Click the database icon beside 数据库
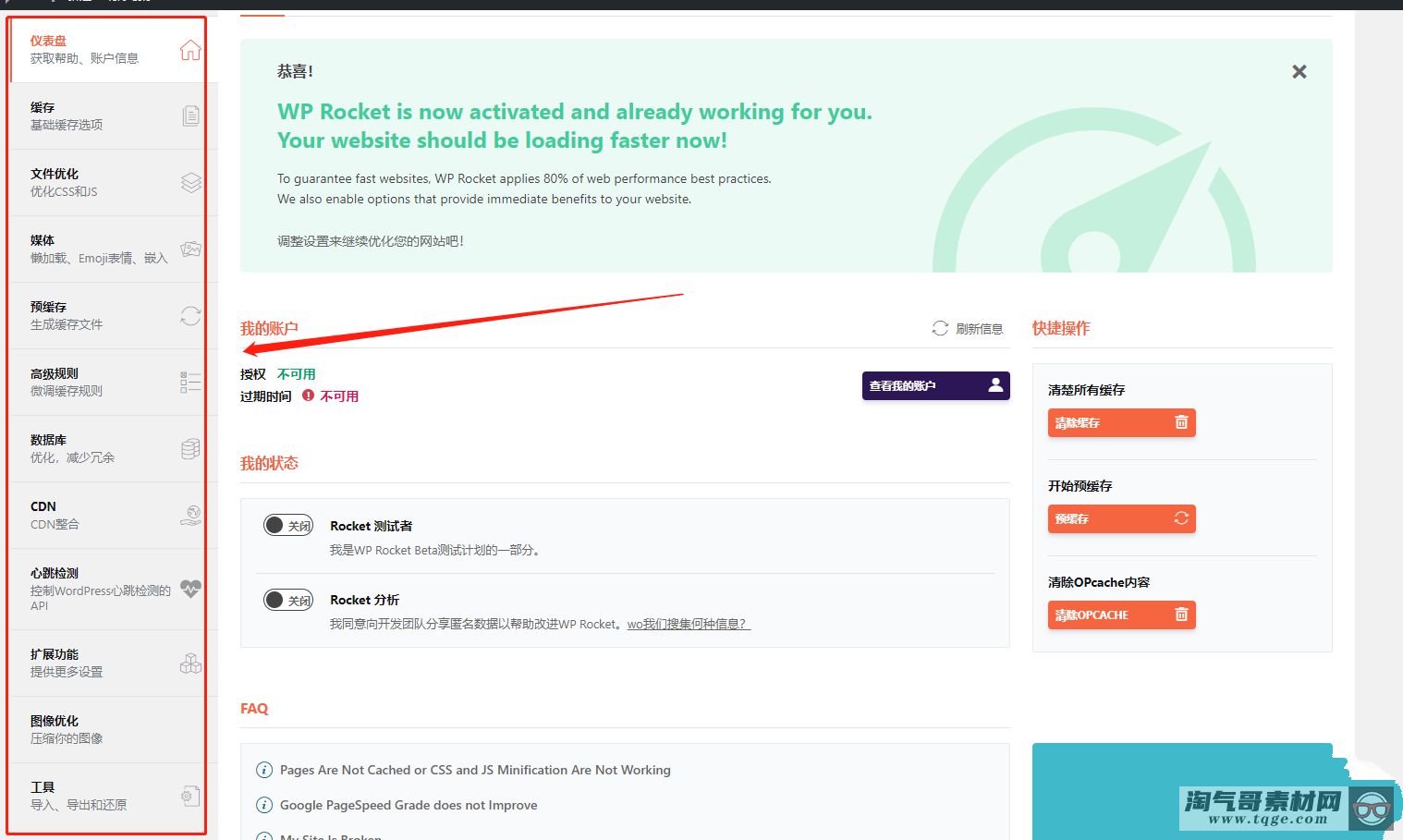Image resolution: width=1403 pixels, height=840 pixels. point(190,449)
